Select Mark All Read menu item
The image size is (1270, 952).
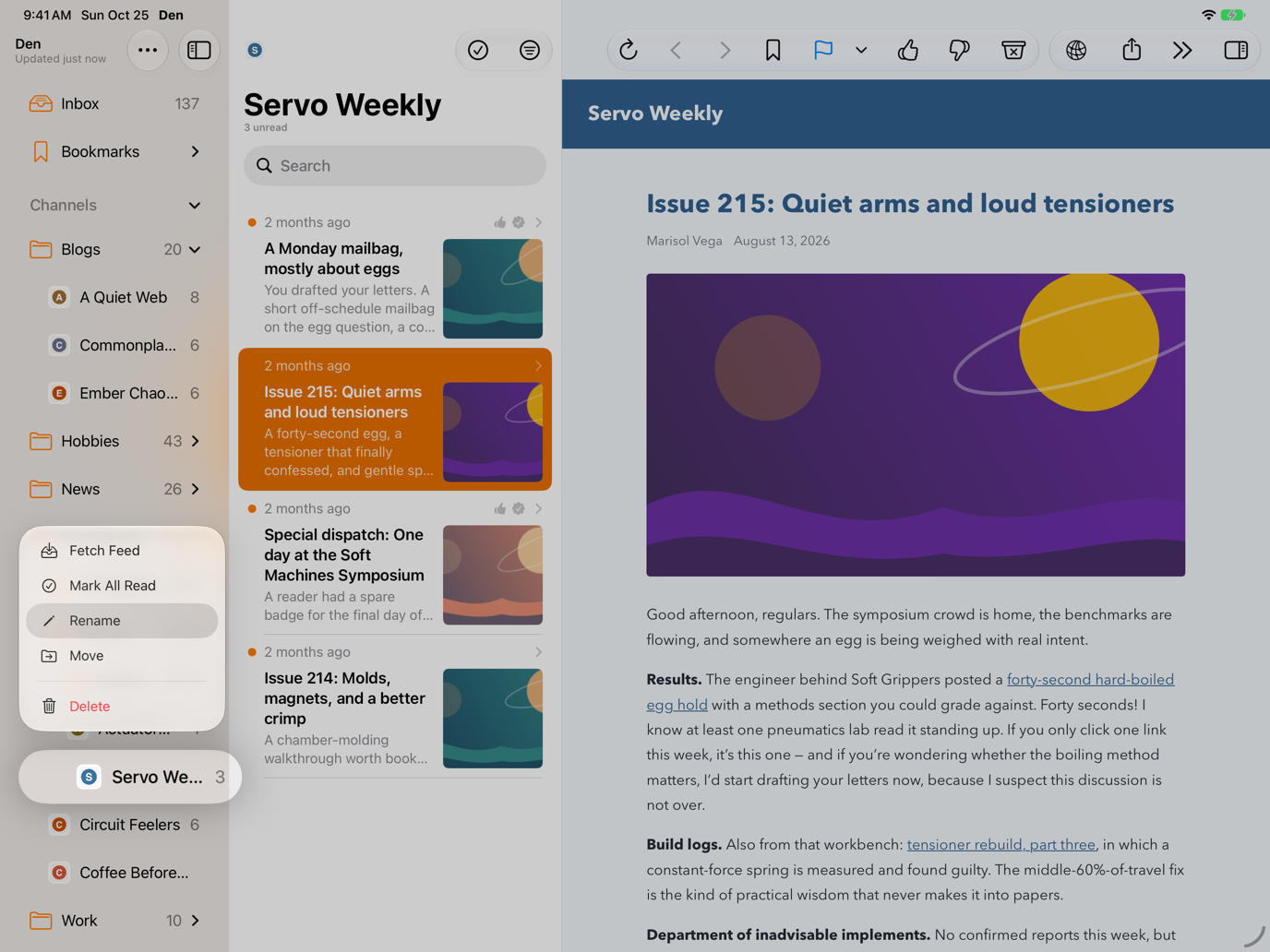(122, 586)
